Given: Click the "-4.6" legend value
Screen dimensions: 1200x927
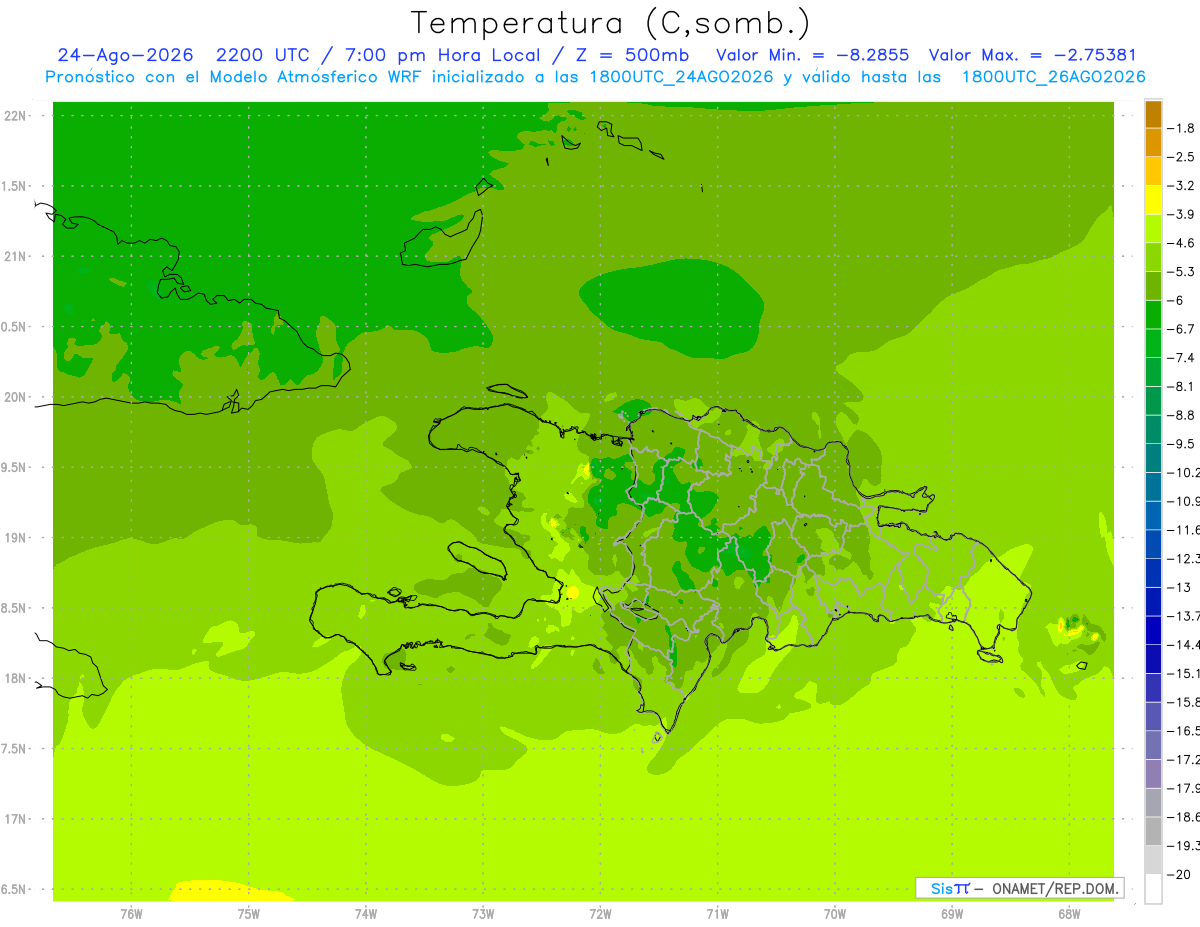Looking at the screenshot, I should coord(1181,243).
